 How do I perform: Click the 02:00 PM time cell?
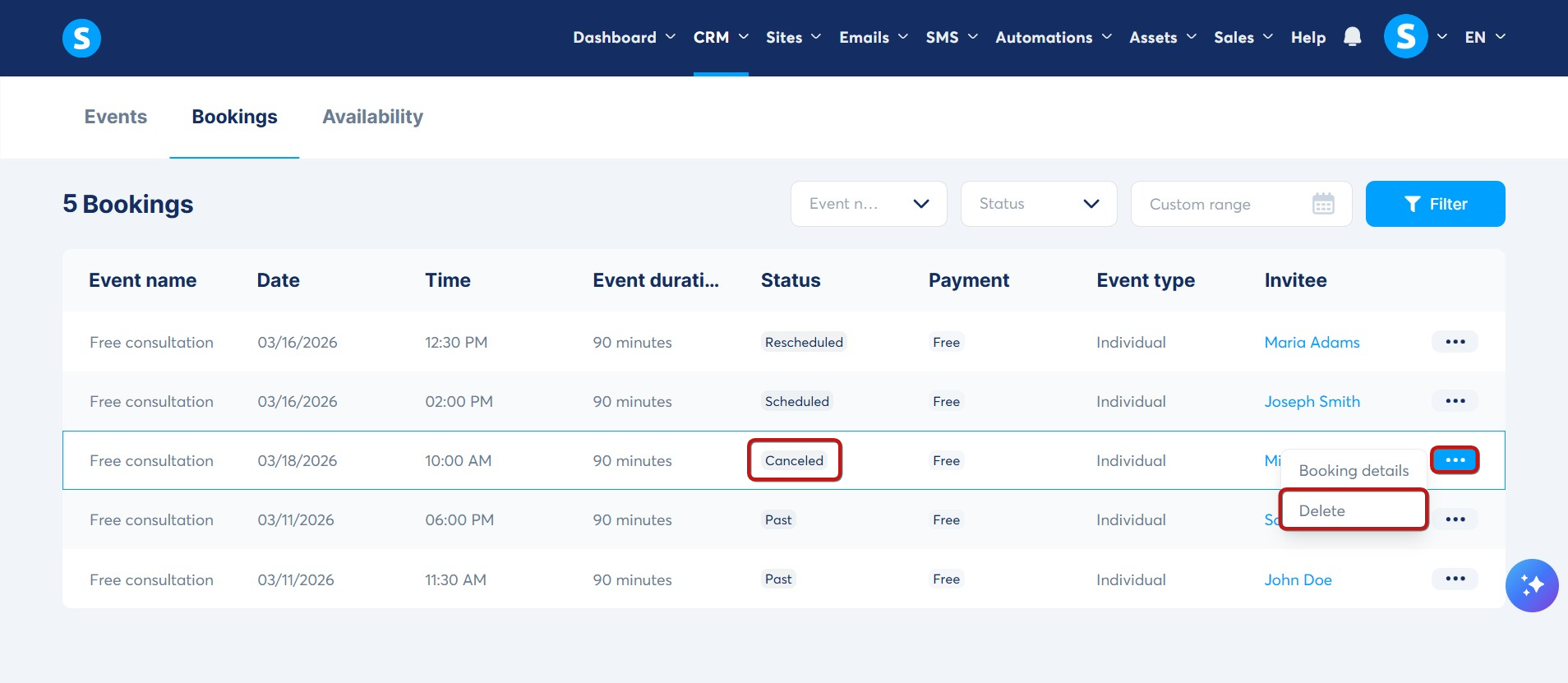point(459,401)
